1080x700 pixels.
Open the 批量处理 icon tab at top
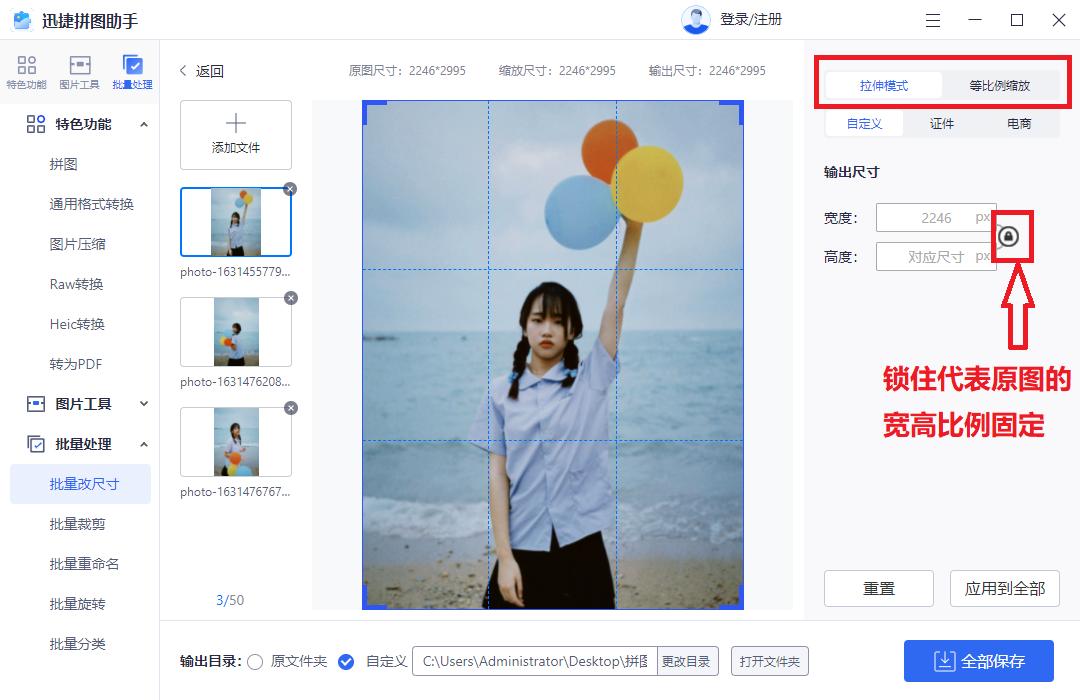pyautogui.click(x=132, y=72)
